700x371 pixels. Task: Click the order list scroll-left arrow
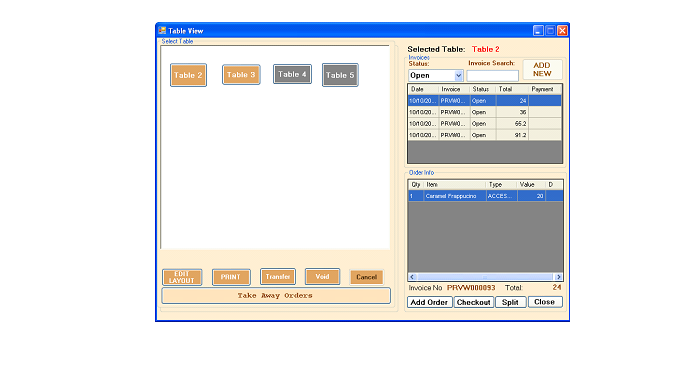click(412, 277)
